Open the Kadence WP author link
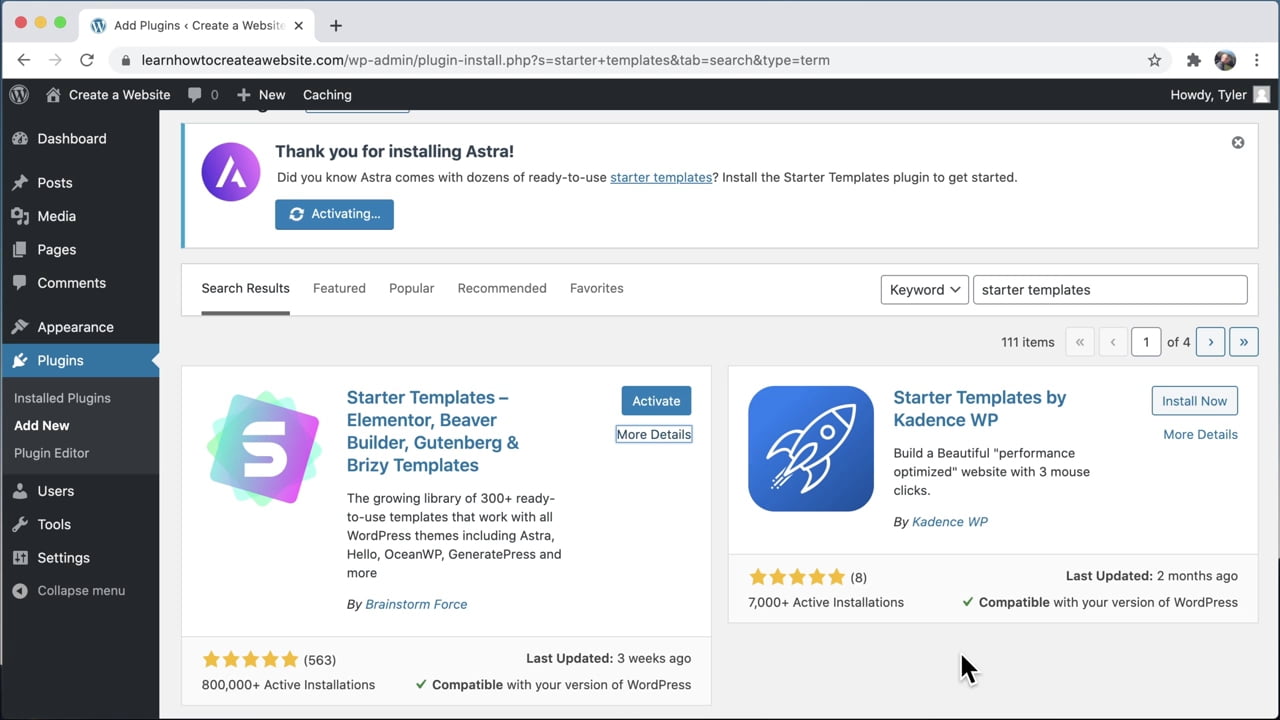This screenshot has width=1280, height=720. pyautogui.click(x=950, y=521)
